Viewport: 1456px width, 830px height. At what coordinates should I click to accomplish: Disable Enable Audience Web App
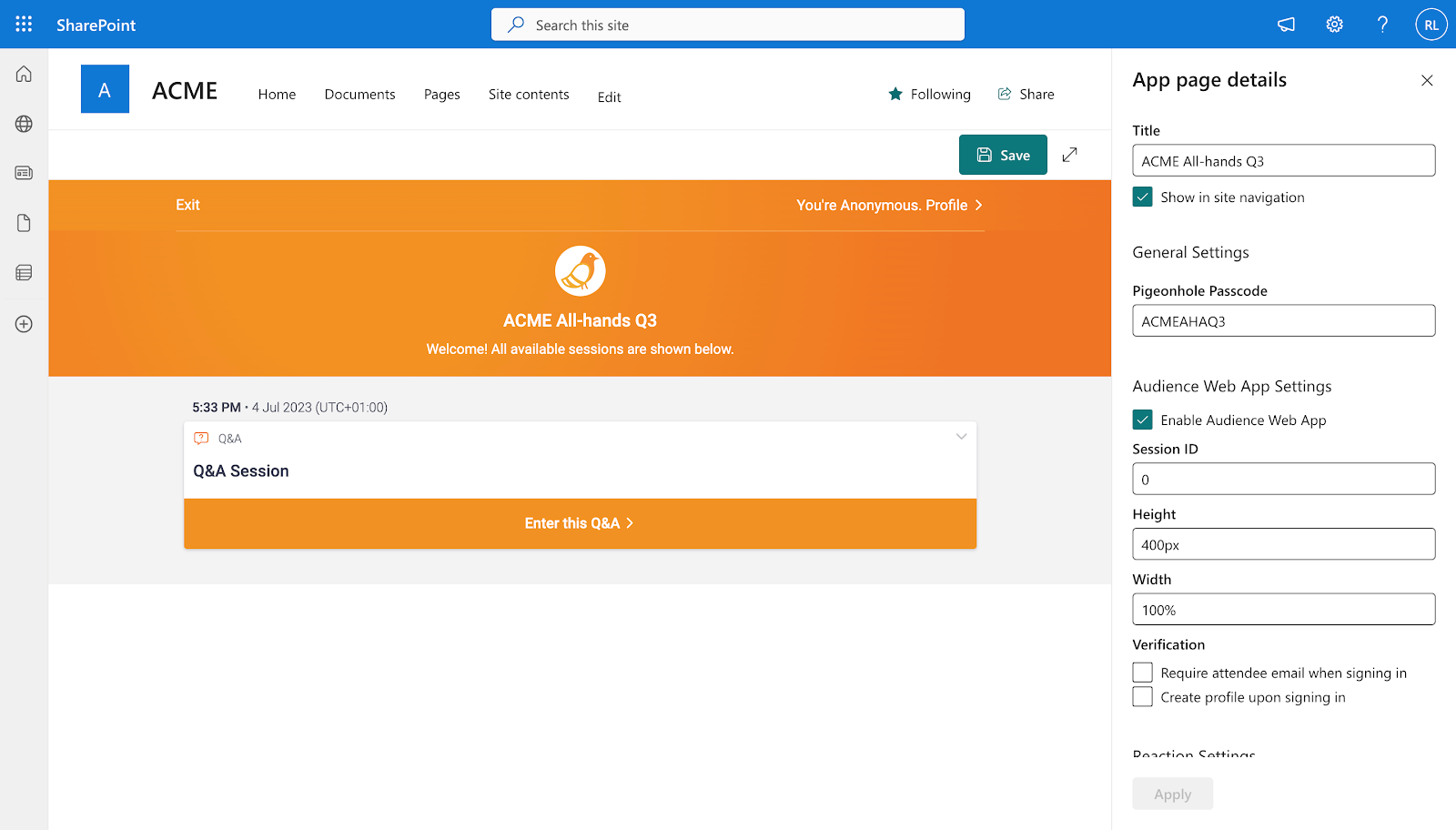tap(1142, 420)
